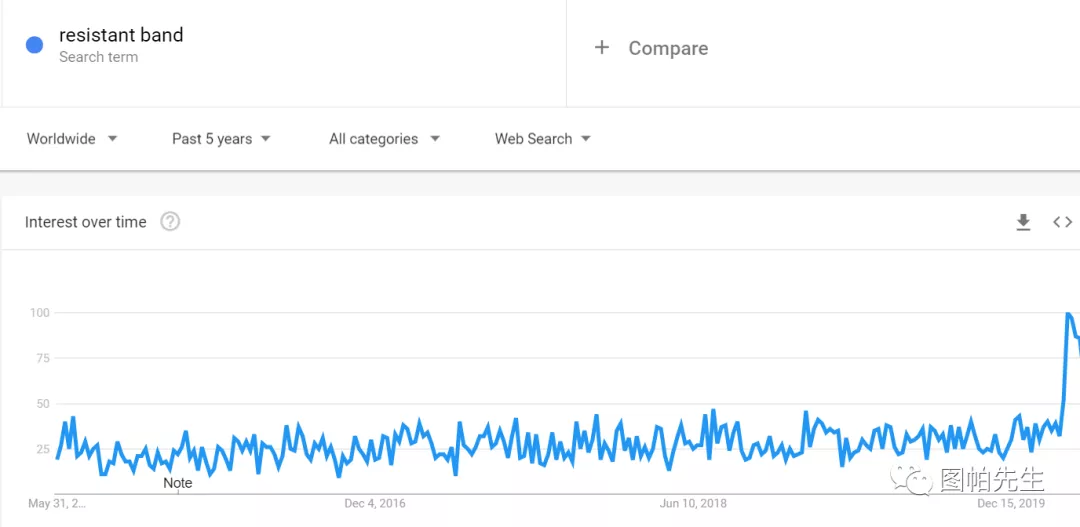This screenshot has width=1080, height=527.
Task: Click the download CSV icon
Action: [1023, 222]
